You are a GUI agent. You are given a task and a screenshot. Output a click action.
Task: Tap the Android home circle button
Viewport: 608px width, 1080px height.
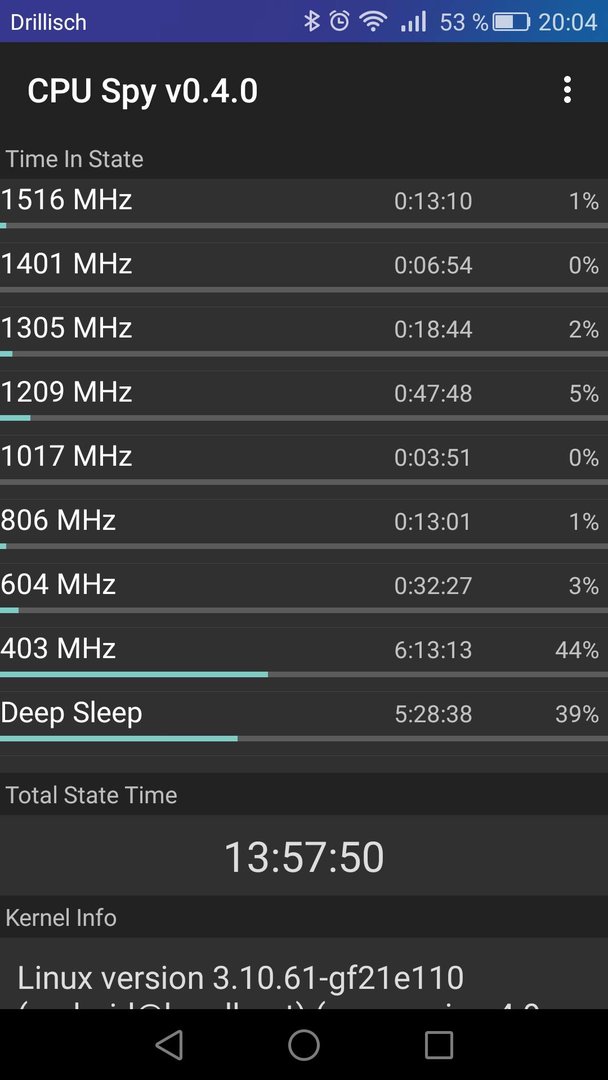[x=304, y=1045]
